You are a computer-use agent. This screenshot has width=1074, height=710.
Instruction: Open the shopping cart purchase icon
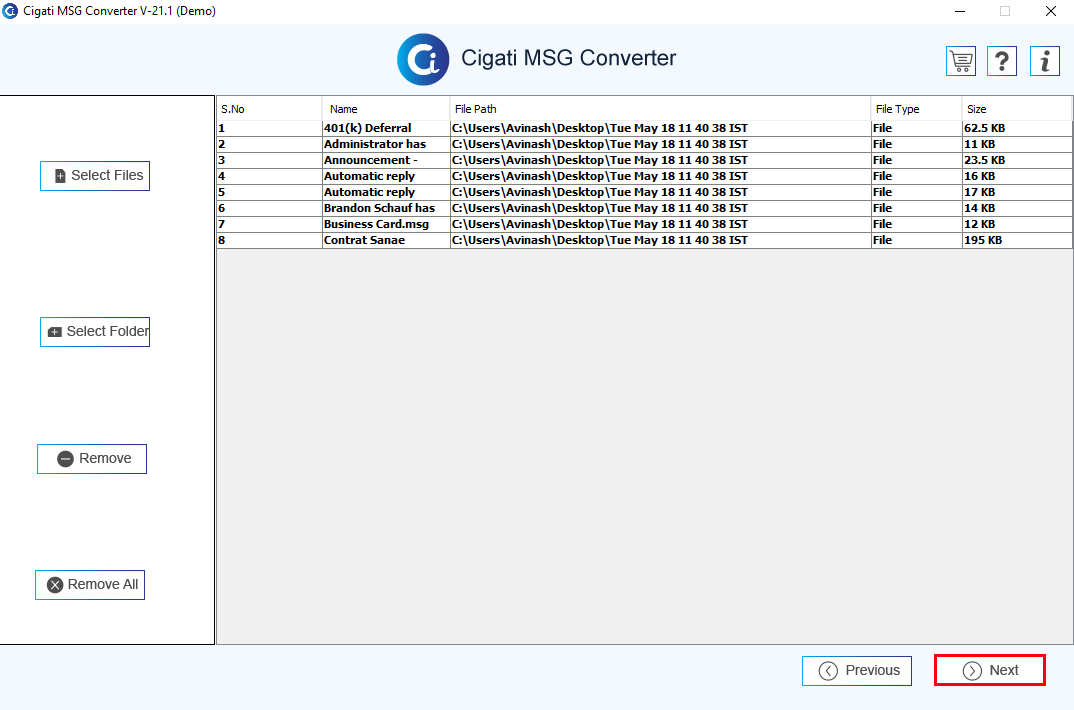click(x=960, y=61)
